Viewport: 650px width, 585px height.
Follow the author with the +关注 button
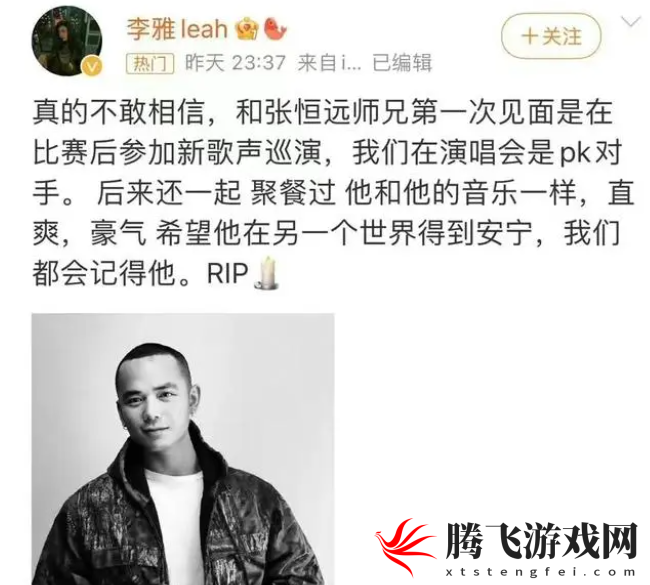[551, 36]
